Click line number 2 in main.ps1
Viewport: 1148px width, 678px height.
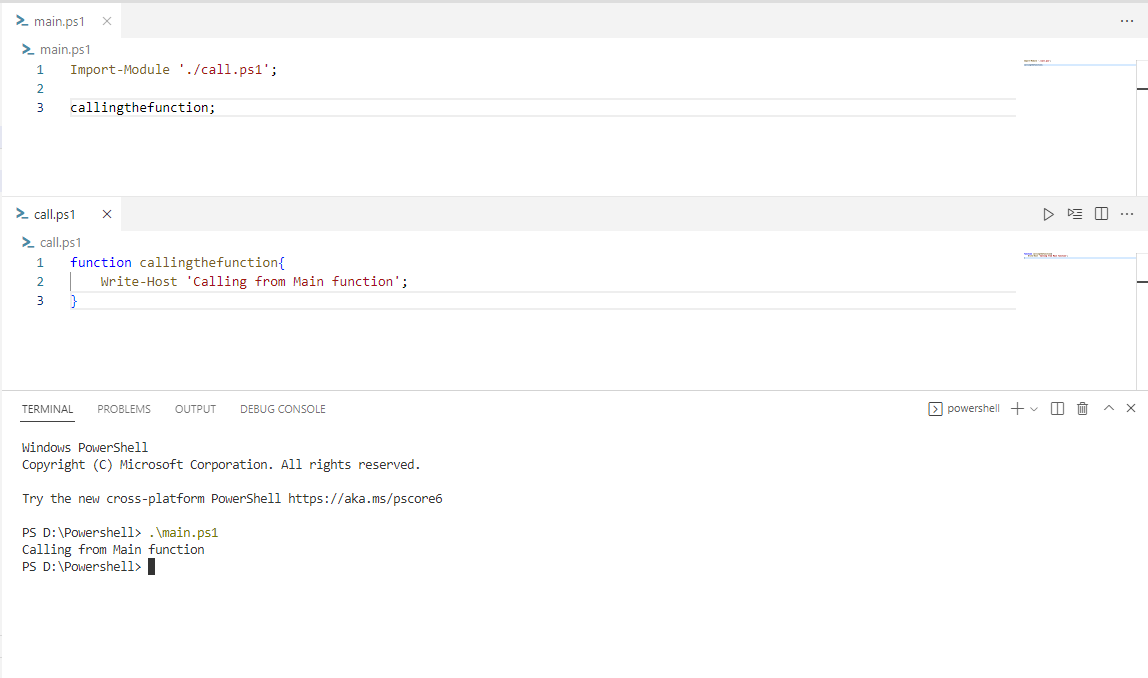point(40,89)
